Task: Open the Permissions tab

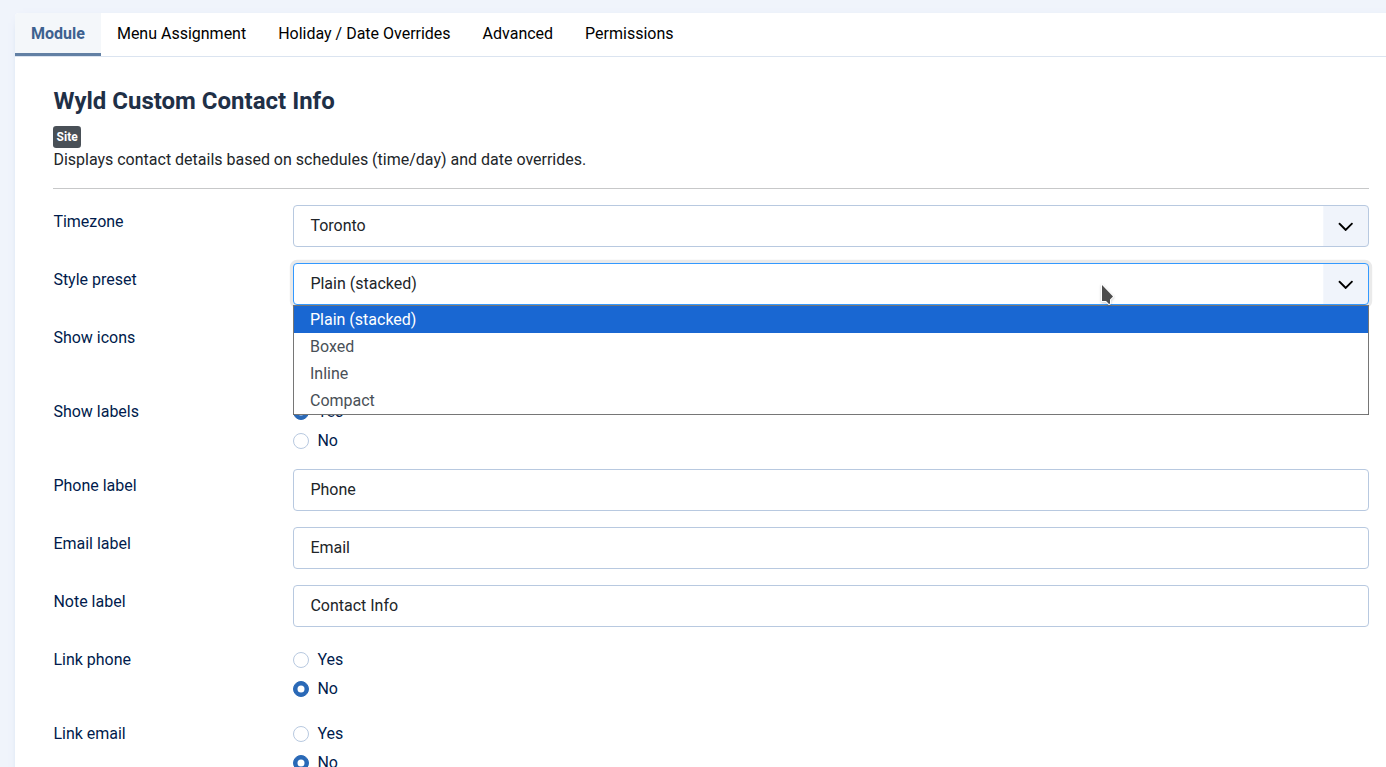Action: click(629, 33)
